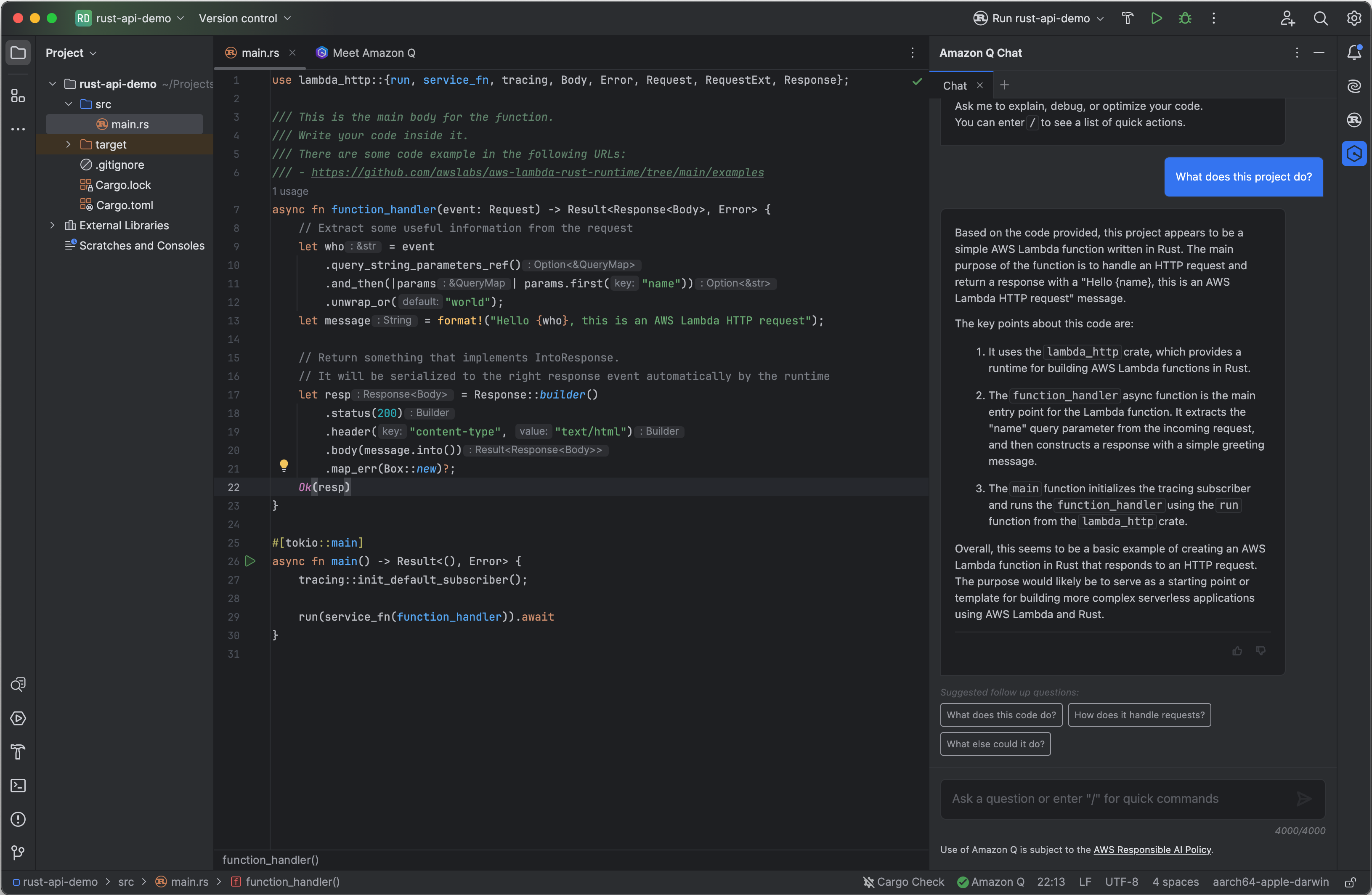
Task: Open the Project view dropdown
Action: (x=71, y=53)
